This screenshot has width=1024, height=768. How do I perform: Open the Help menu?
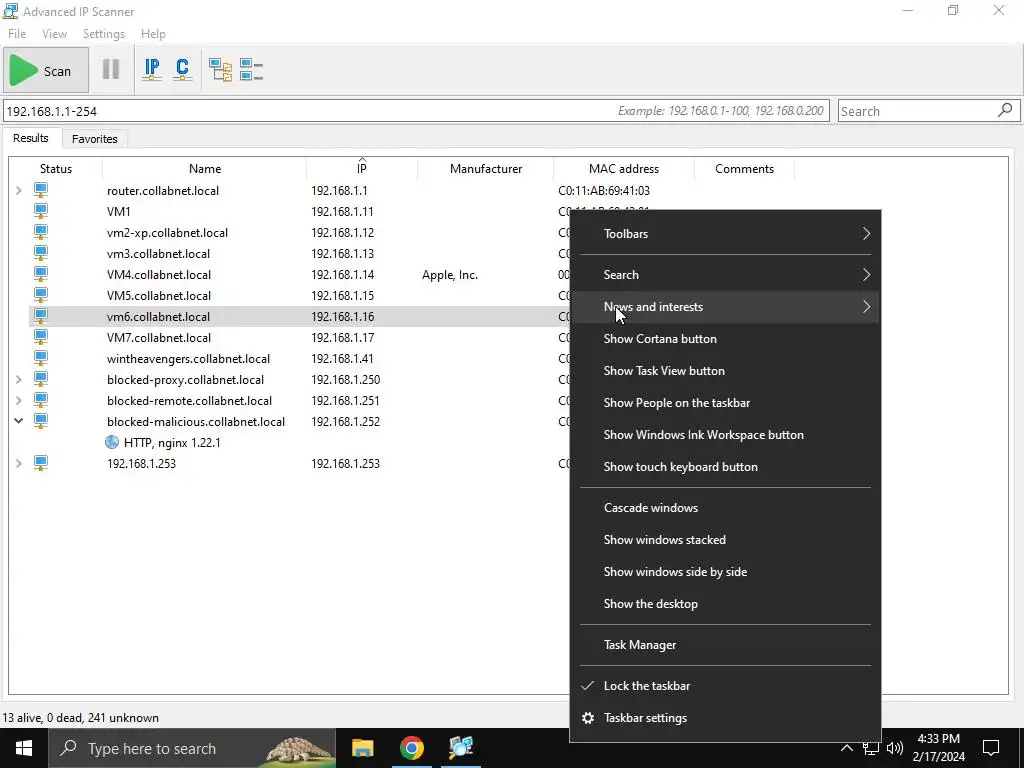pyautogui.click(x=153, y=33)
